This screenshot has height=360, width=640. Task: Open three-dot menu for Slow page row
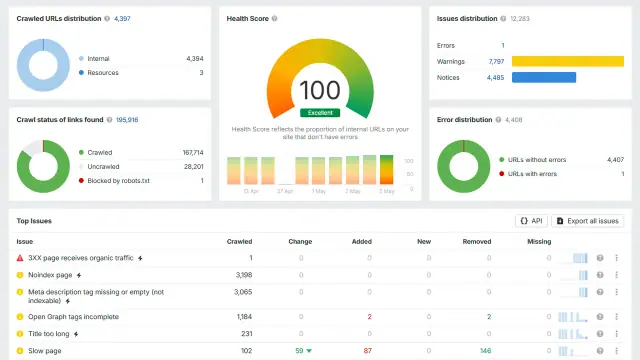(x=617, y=351)
